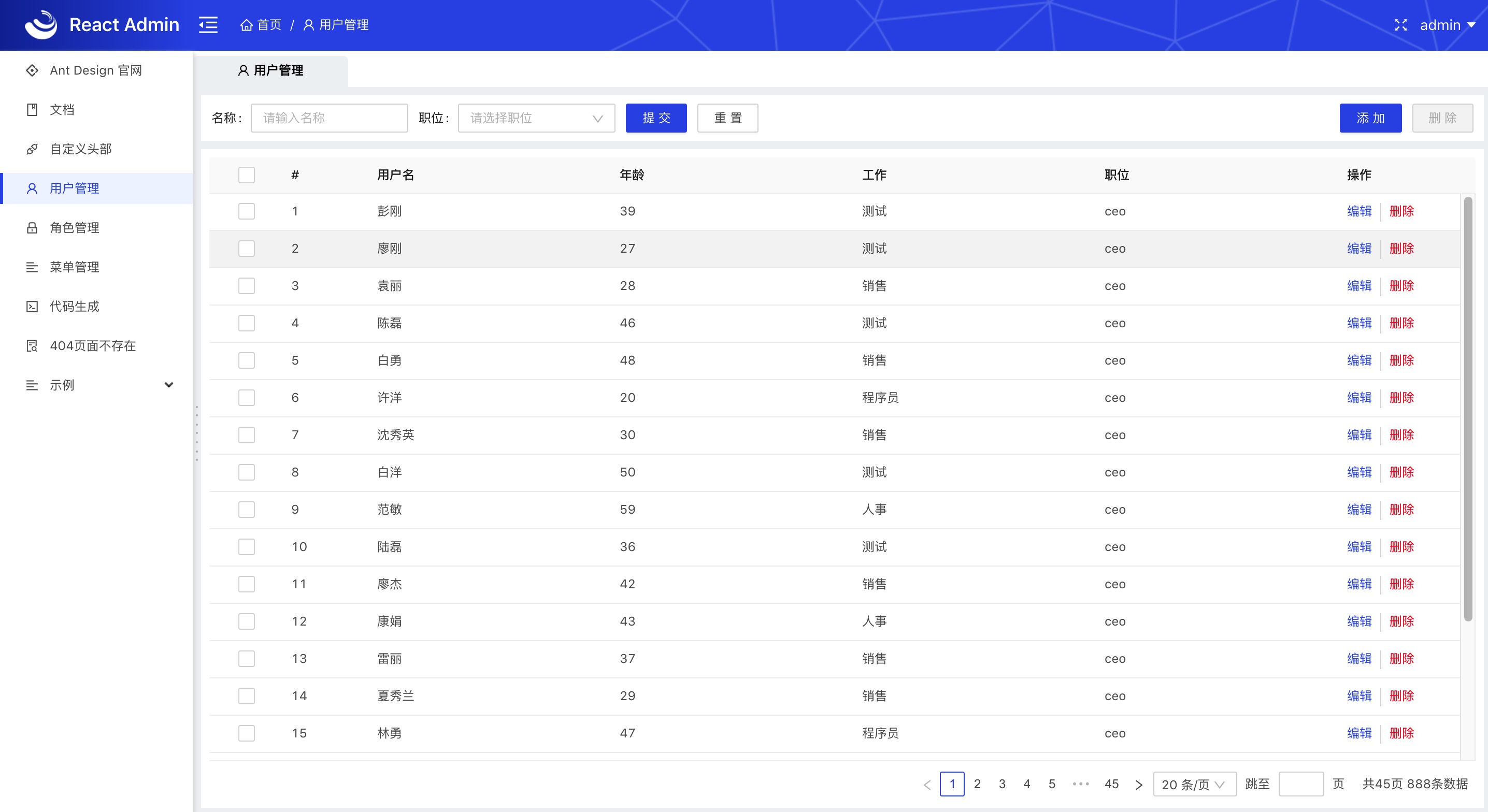The width and height of the screenshot is (1488, 812).
Task: Click the 角色管理 lock icon
Action: (32, 227)
